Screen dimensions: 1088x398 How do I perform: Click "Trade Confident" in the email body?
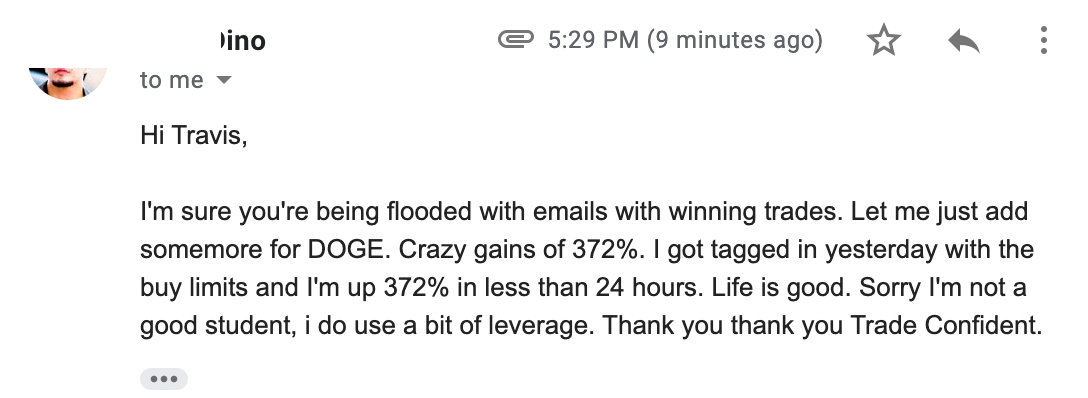[946, 325]
